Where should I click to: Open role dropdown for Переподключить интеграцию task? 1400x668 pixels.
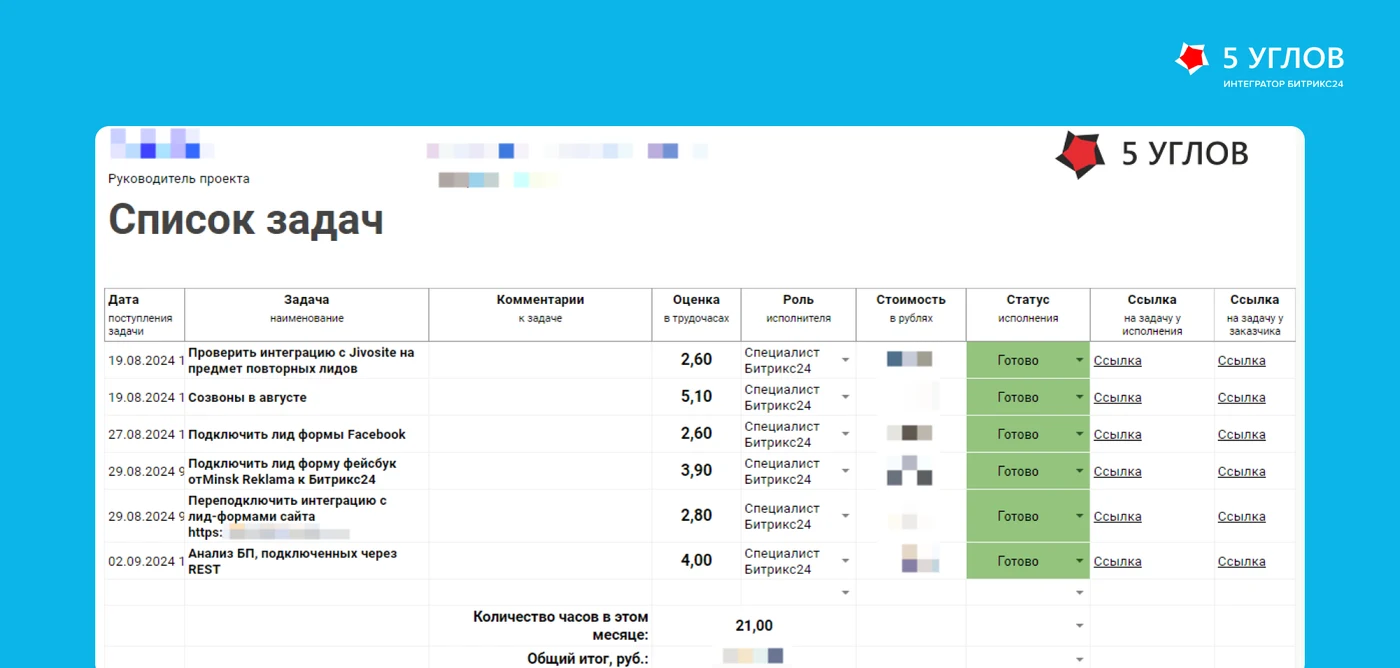coord(845,517)
